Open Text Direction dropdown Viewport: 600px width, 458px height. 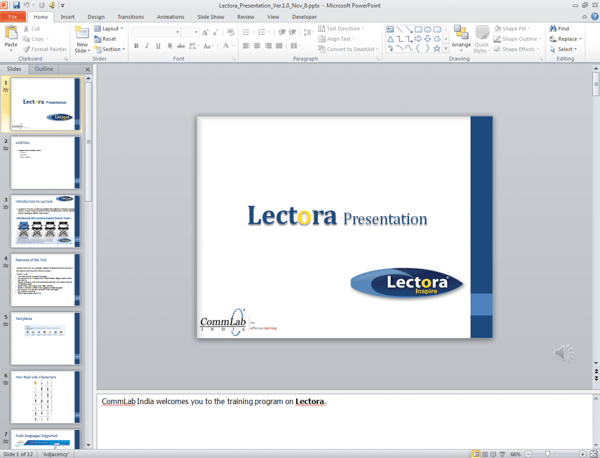(341, 29)
